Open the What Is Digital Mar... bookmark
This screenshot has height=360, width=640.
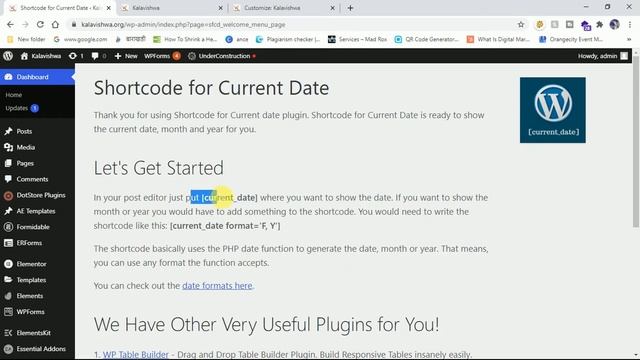pyautogui.click(x=498, y=39)
